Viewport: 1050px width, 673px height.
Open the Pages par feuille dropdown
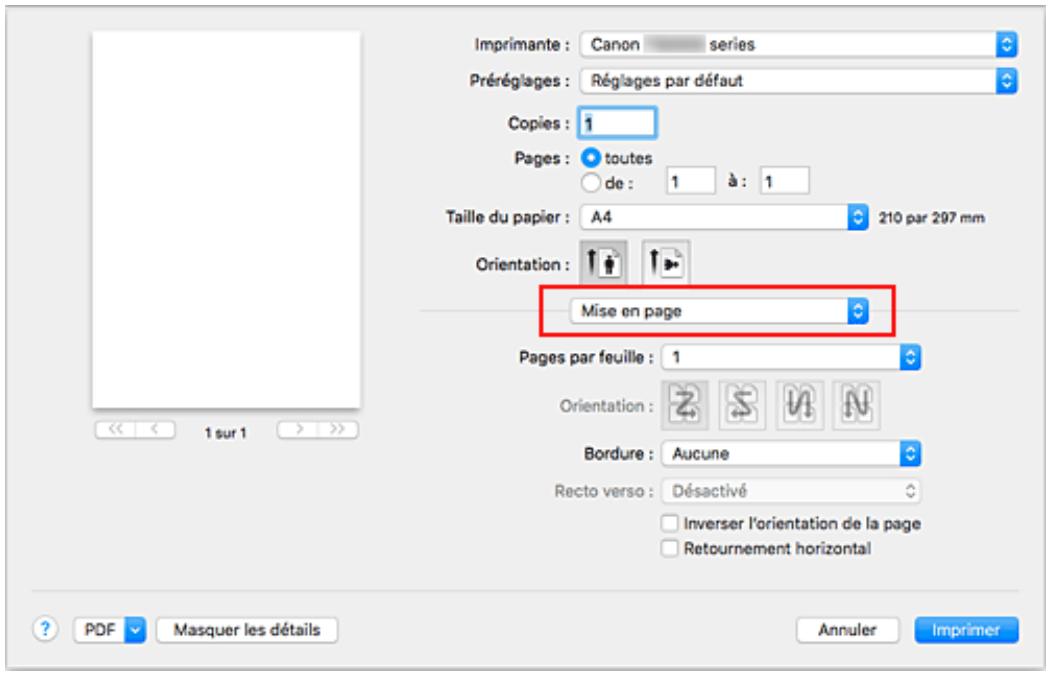click(792, 357)
